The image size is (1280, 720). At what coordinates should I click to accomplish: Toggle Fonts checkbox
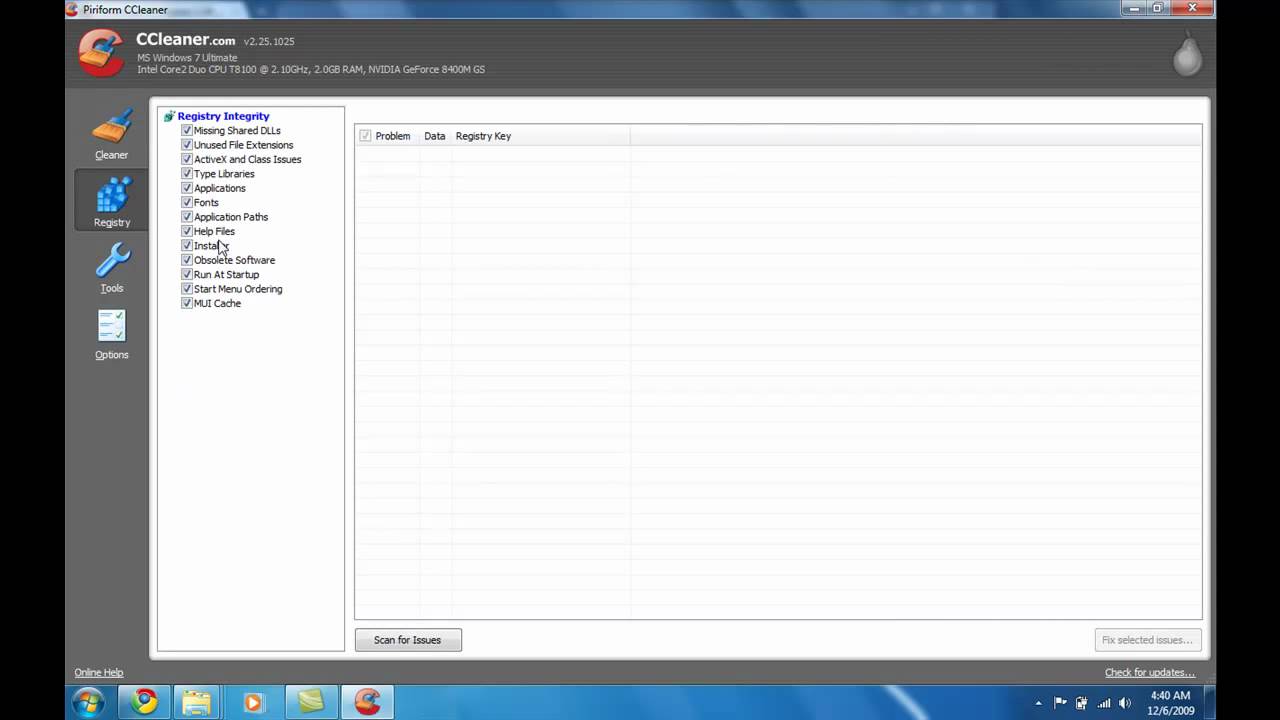point(187,202)
